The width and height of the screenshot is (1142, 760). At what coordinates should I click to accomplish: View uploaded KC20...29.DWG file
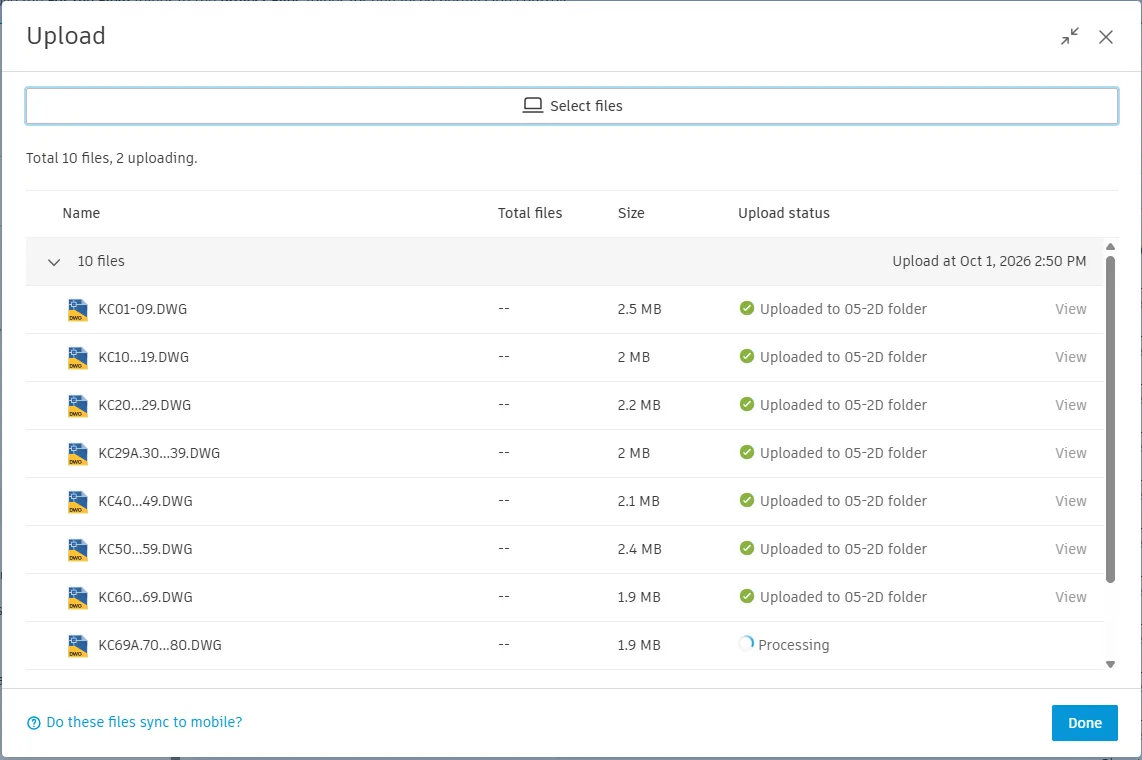pyautogui.click(x=1071, y=405)
